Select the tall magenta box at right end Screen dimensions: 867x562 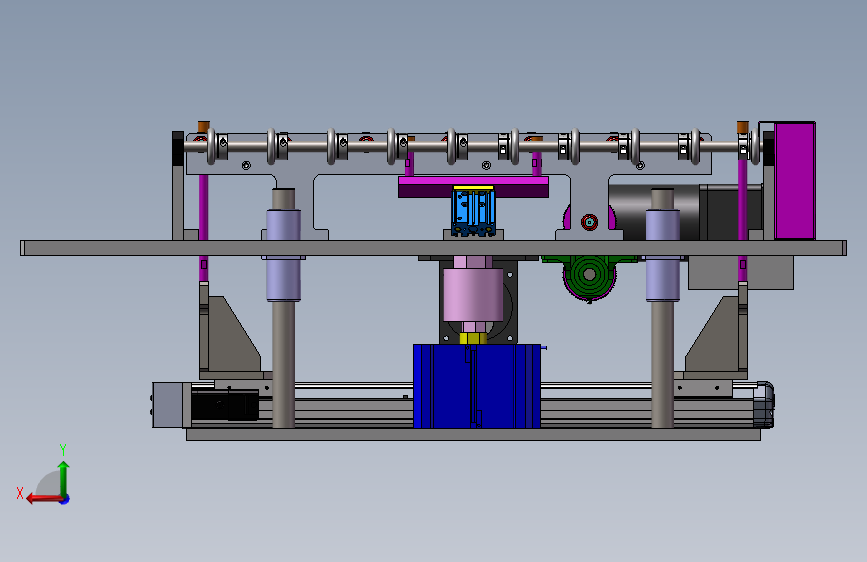pyautogui.click(x=795, y=181)
